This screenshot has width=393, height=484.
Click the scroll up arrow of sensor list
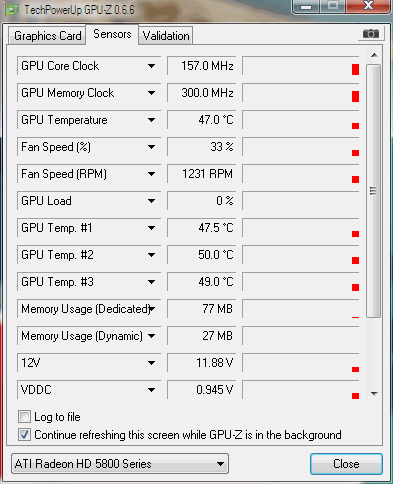pos(374,55)
